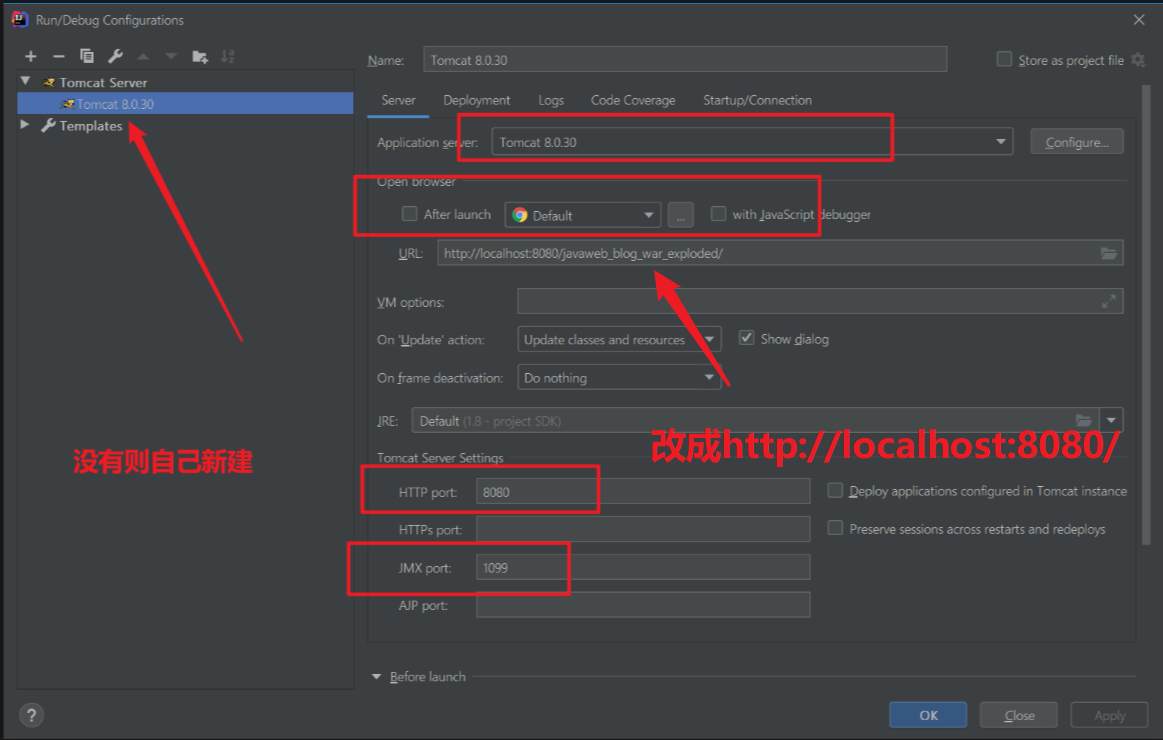Click the Apply button
This screenshot has width=1163, height=740.
coord(1109,715)
